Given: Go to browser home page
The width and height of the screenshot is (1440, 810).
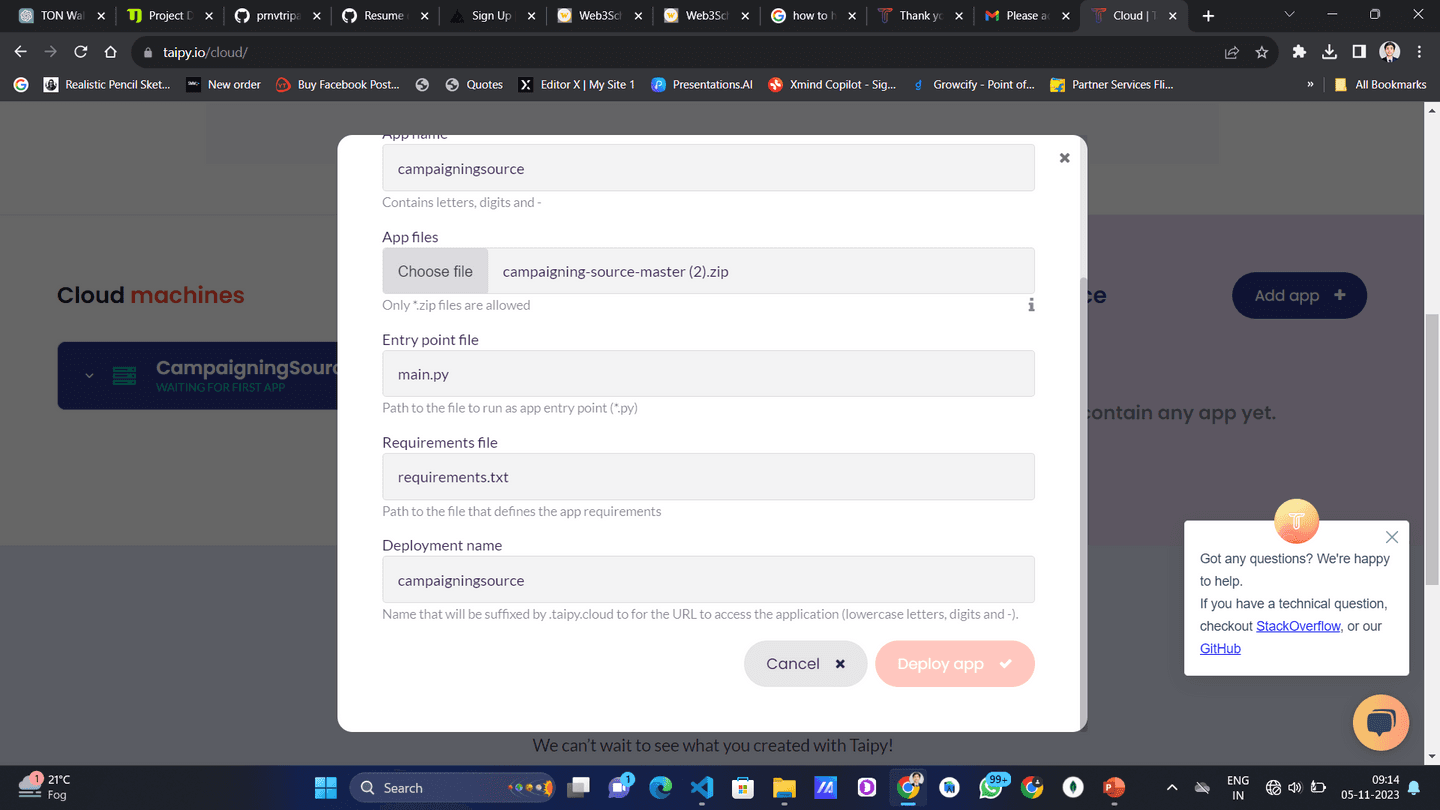Looking at the screenshot, I should coord(111,52).
